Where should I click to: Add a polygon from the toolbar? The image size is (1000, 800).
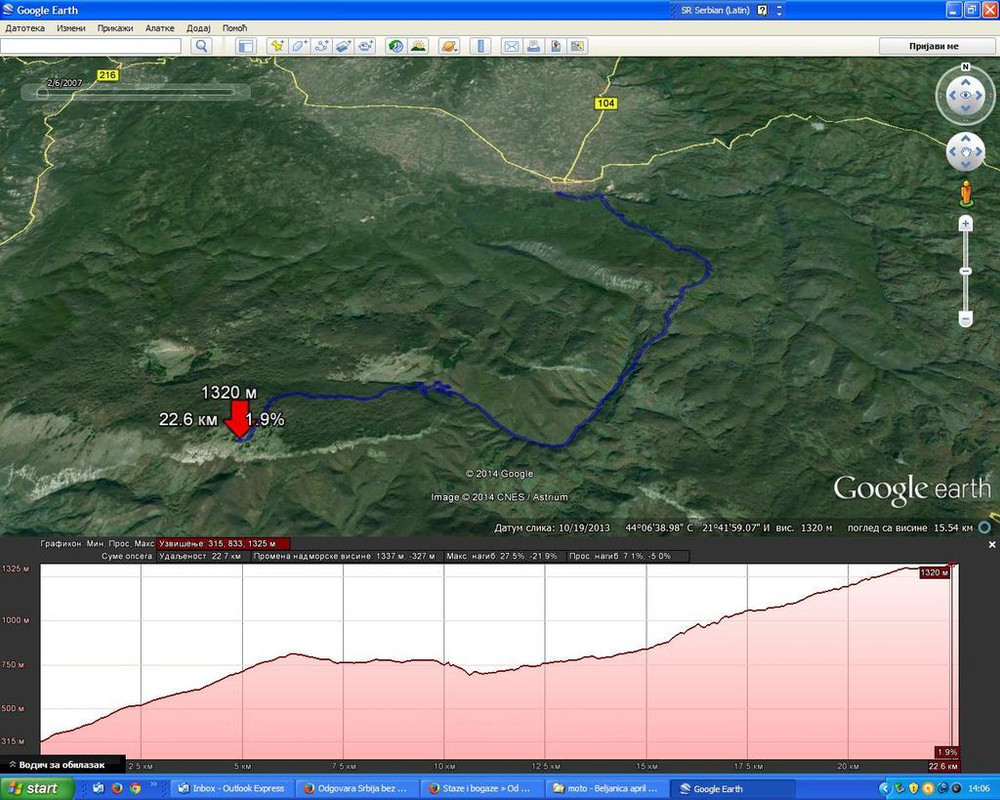coord(299,46)
